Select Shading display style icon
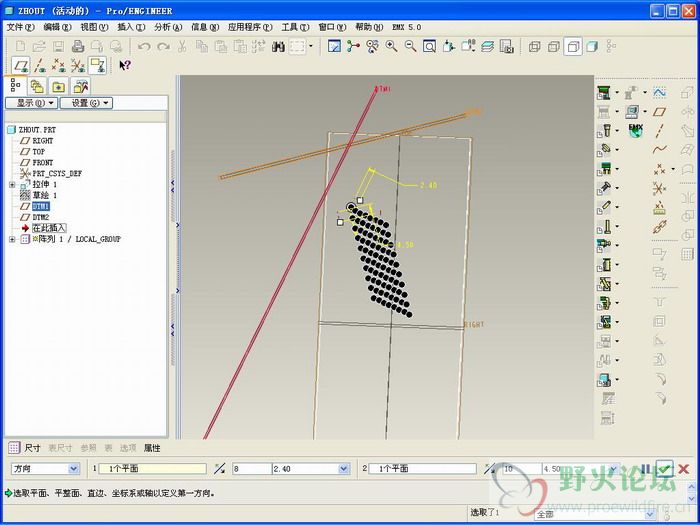The width and height of the screenshot is (700, 525). 592,46
